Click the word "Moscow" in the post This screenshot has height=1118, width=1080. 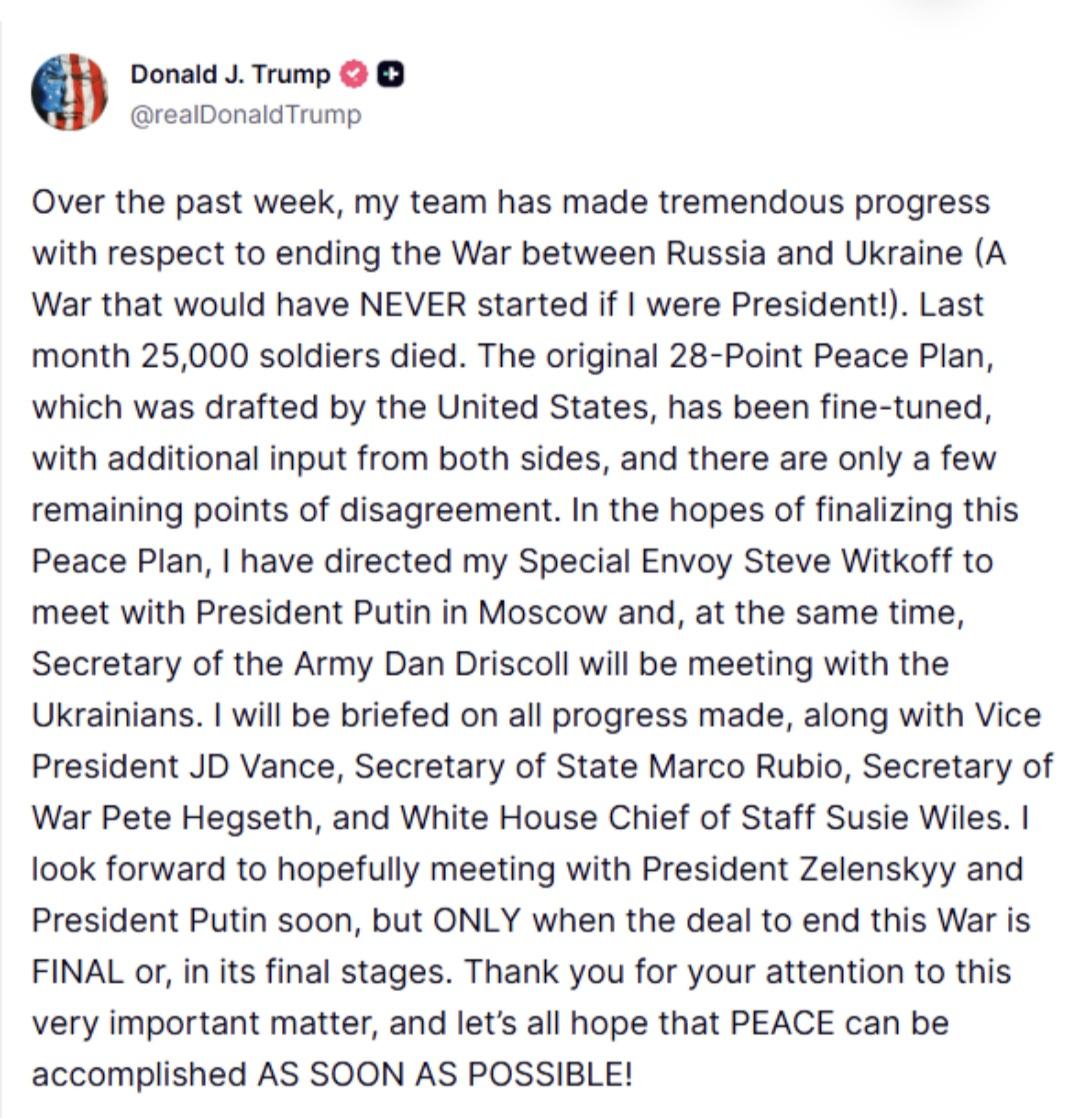pos(544,613)
